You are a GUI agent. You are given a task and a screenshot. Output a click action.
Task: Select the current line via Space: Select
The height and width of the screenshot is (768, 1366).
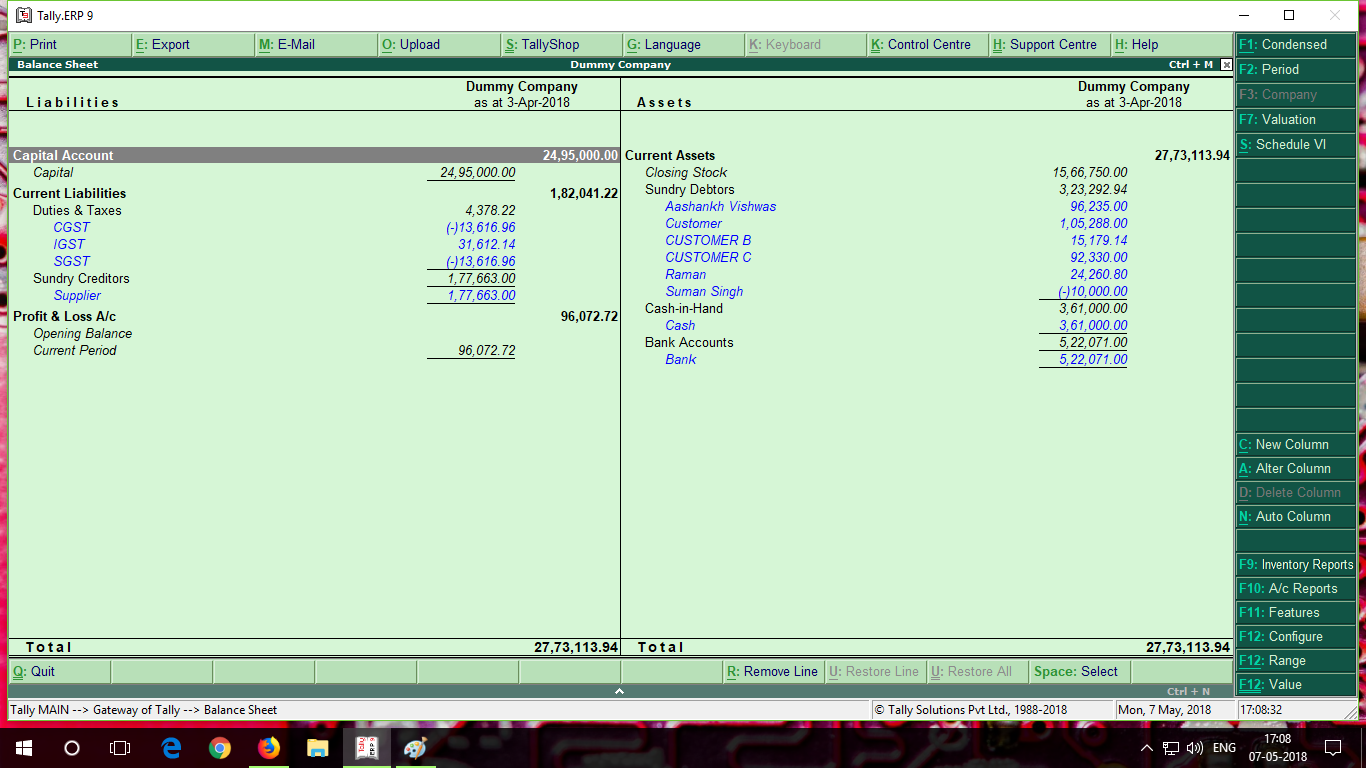coord(1078,671)
